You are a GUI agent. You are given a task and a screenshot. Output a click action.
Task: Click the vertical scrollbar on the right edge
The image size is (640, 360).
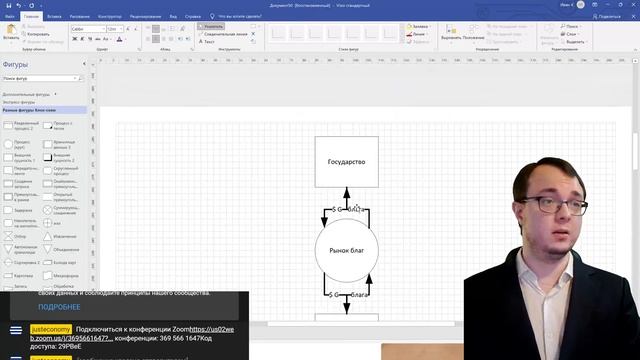[635, 151]
